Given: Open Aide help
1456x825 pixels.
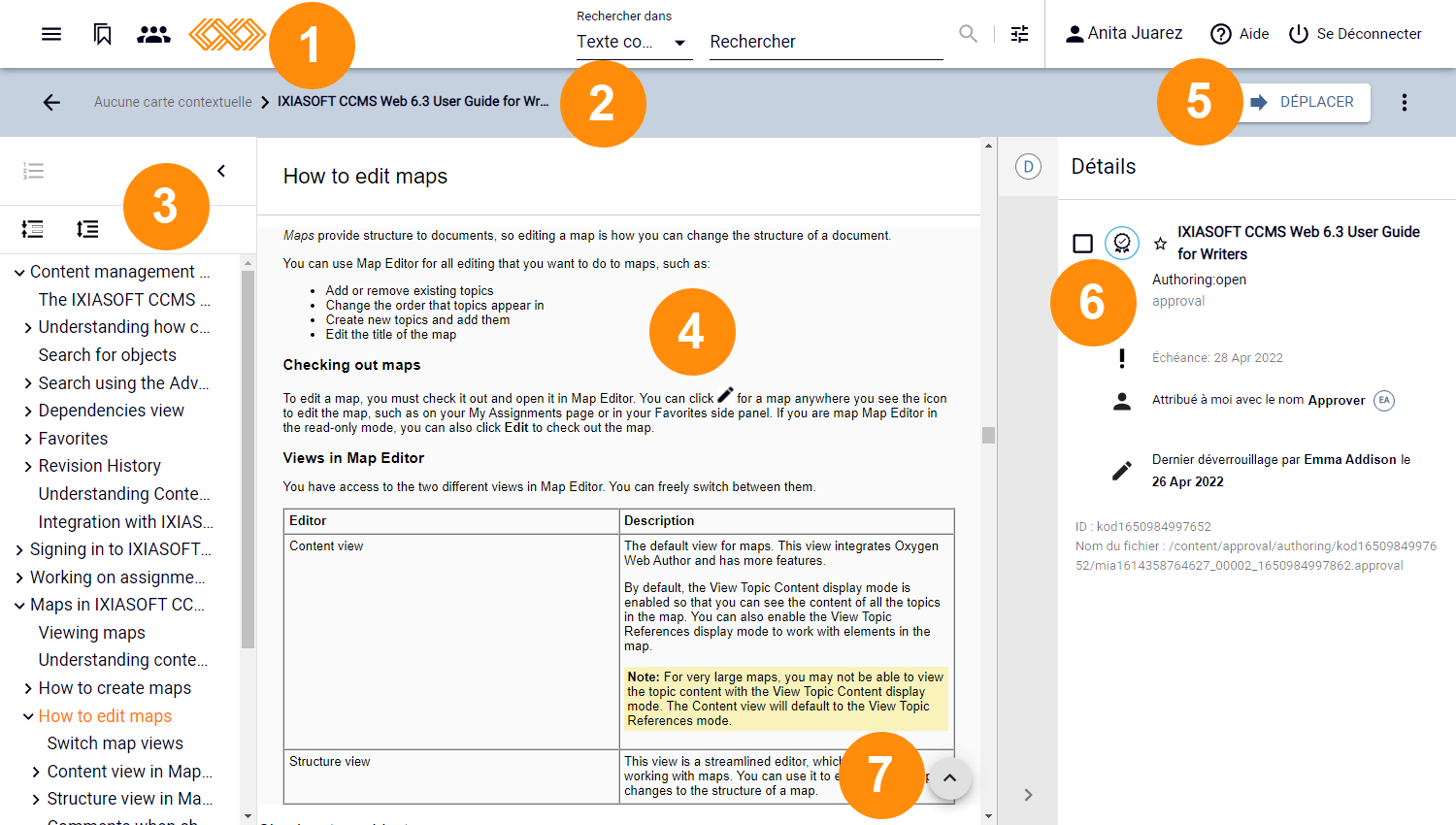Looking at the screenshot, I should coord(1240,34).
